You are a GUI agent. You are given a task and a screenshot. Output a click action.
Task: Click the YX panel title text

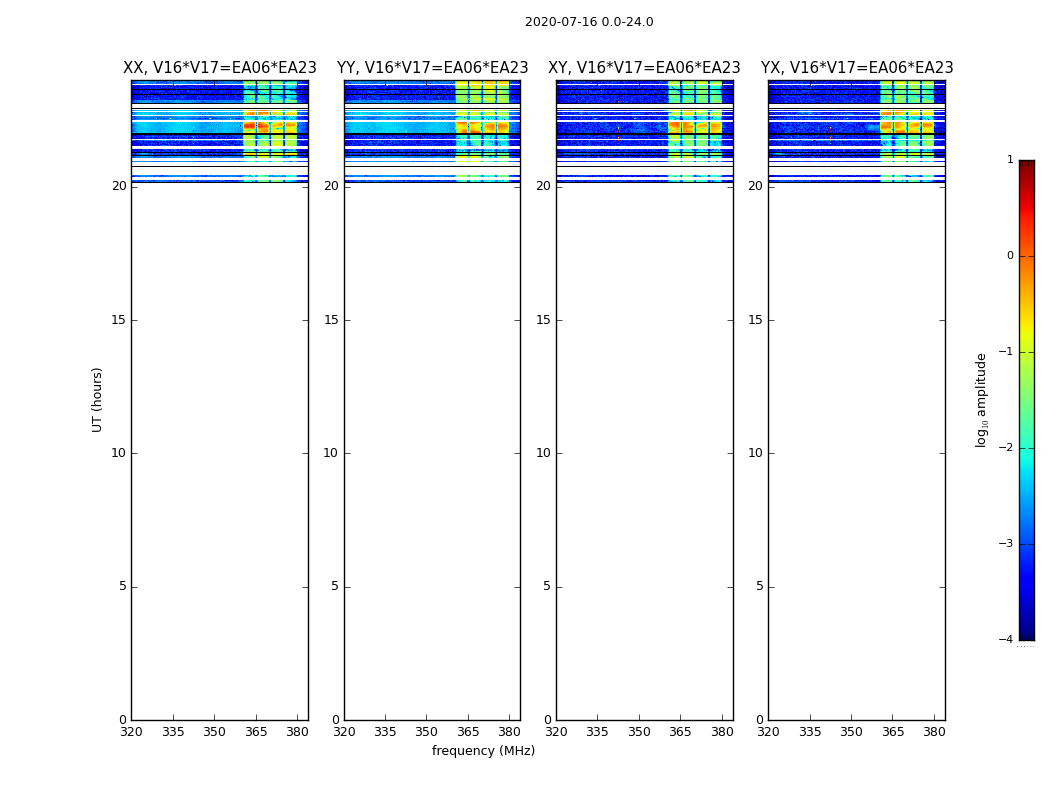click(x=857, y=68)
